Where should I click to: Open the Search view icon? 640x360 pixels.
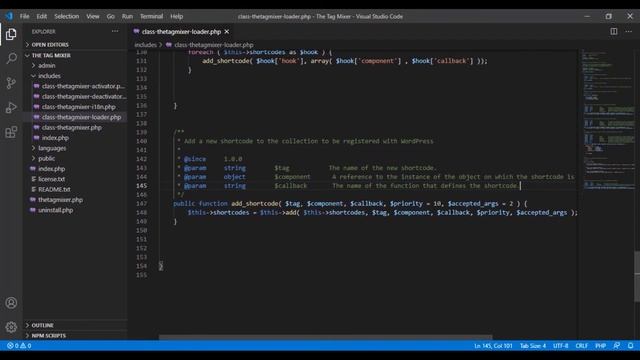11,58
